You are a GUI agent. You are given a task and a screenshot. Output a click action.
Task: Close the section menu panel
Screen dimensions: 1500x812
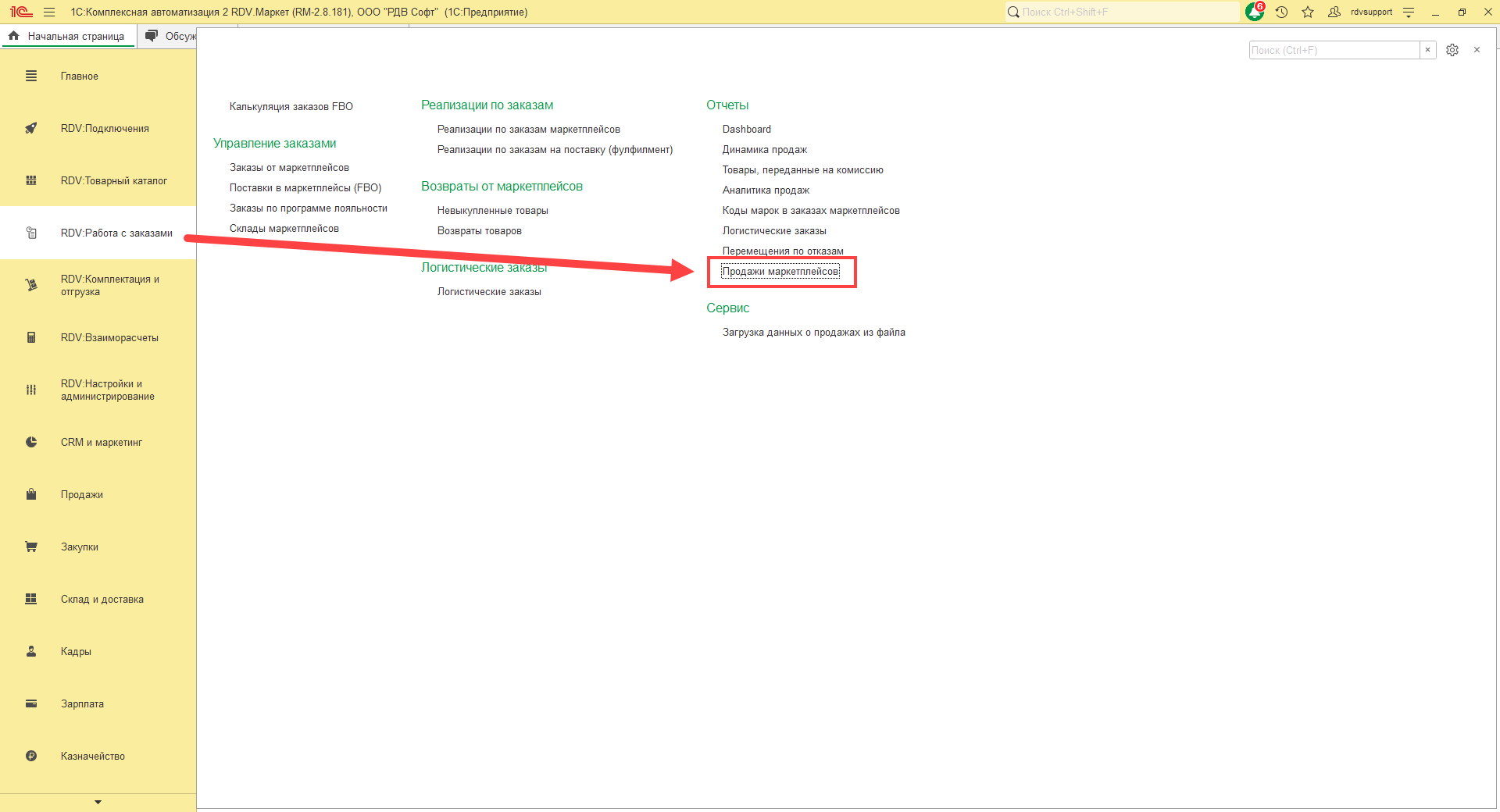1477,50
